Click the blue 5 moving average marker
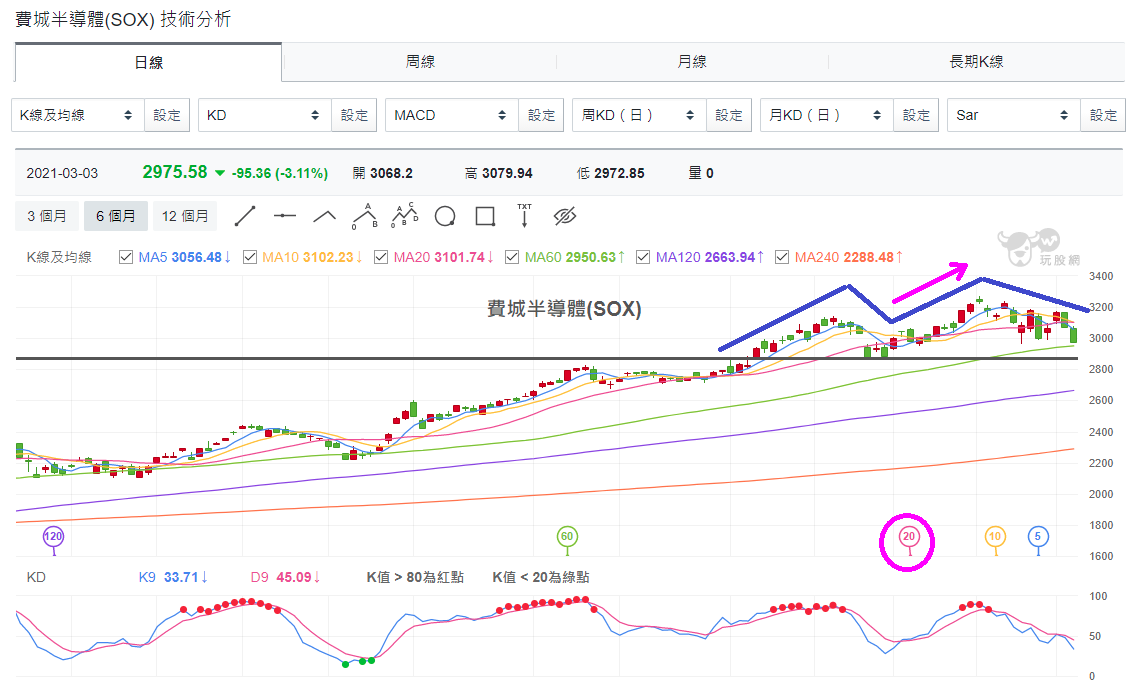The width and height of the screenshot is (1129, 683). tap(1038, 536)
